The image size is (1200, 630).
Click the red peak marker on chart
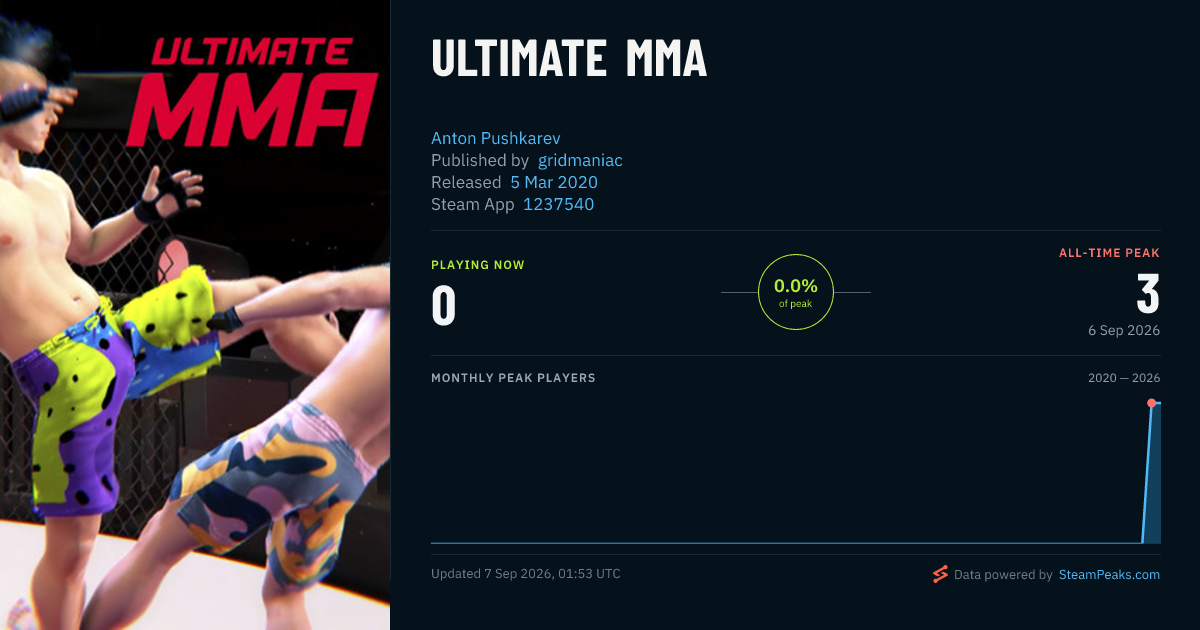coord(1151,403)
